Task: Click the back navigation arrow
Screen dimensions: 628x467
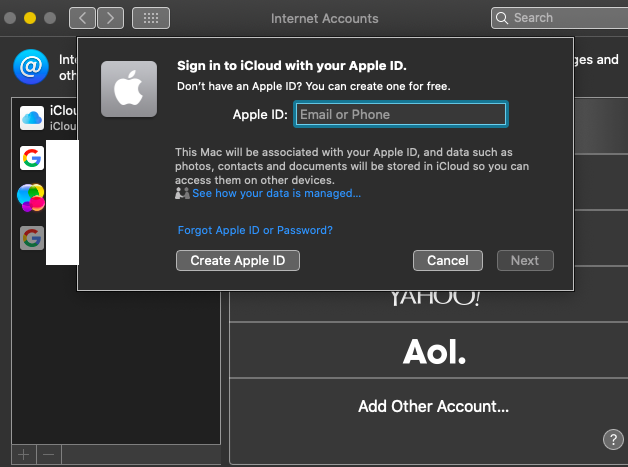Action: (83, 18)
